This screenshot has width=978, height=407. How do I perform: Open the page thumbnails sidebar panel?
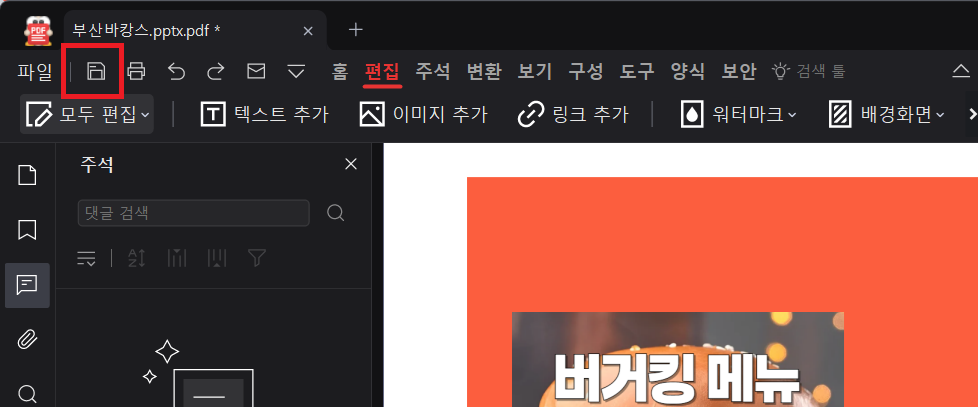(27, 176)
